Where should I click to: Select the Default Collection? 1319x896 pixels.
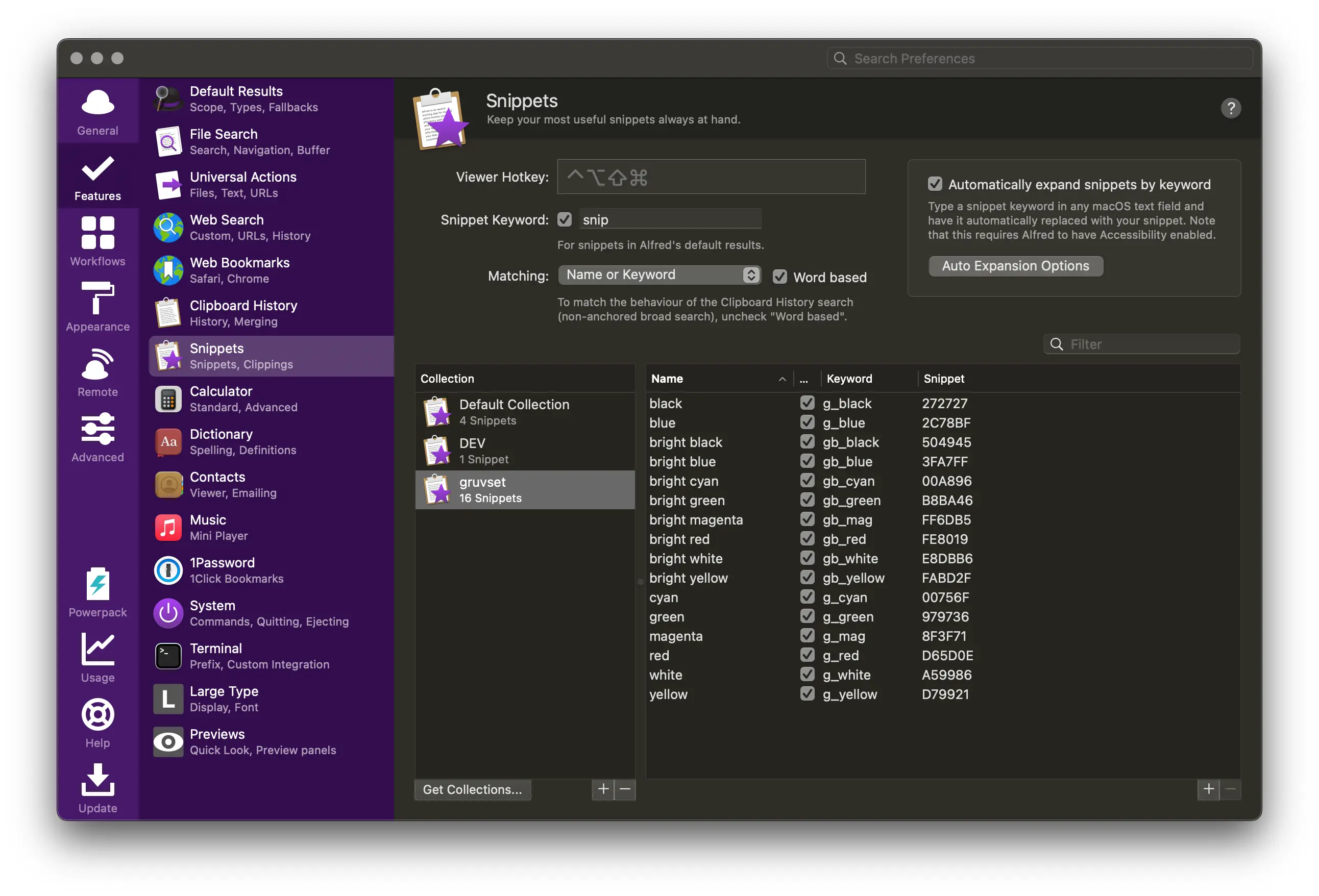coord(525,412)
